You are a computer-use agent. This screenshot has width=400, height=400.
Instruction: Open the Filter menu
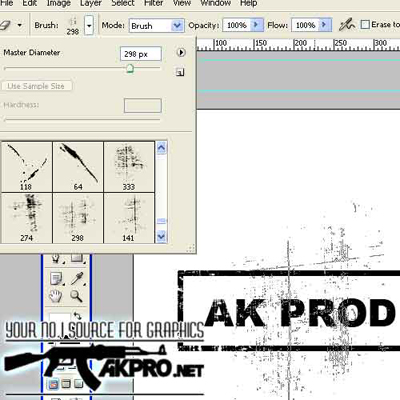[154, 3]
